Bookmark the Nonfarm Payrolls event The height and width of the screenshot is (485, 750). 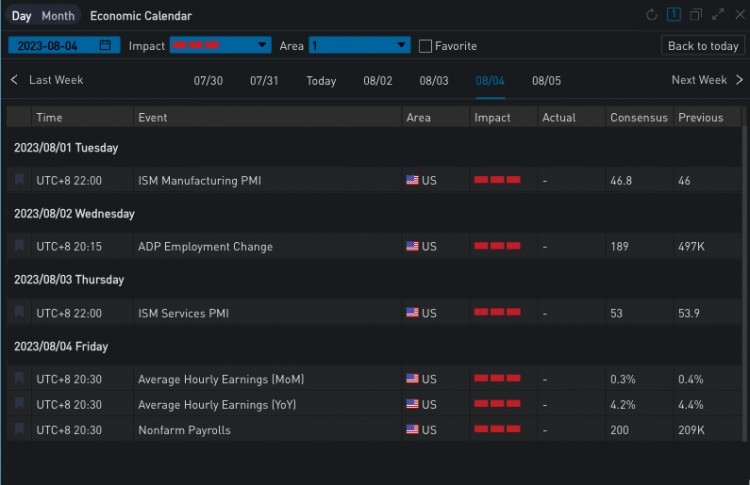(19, 430)
